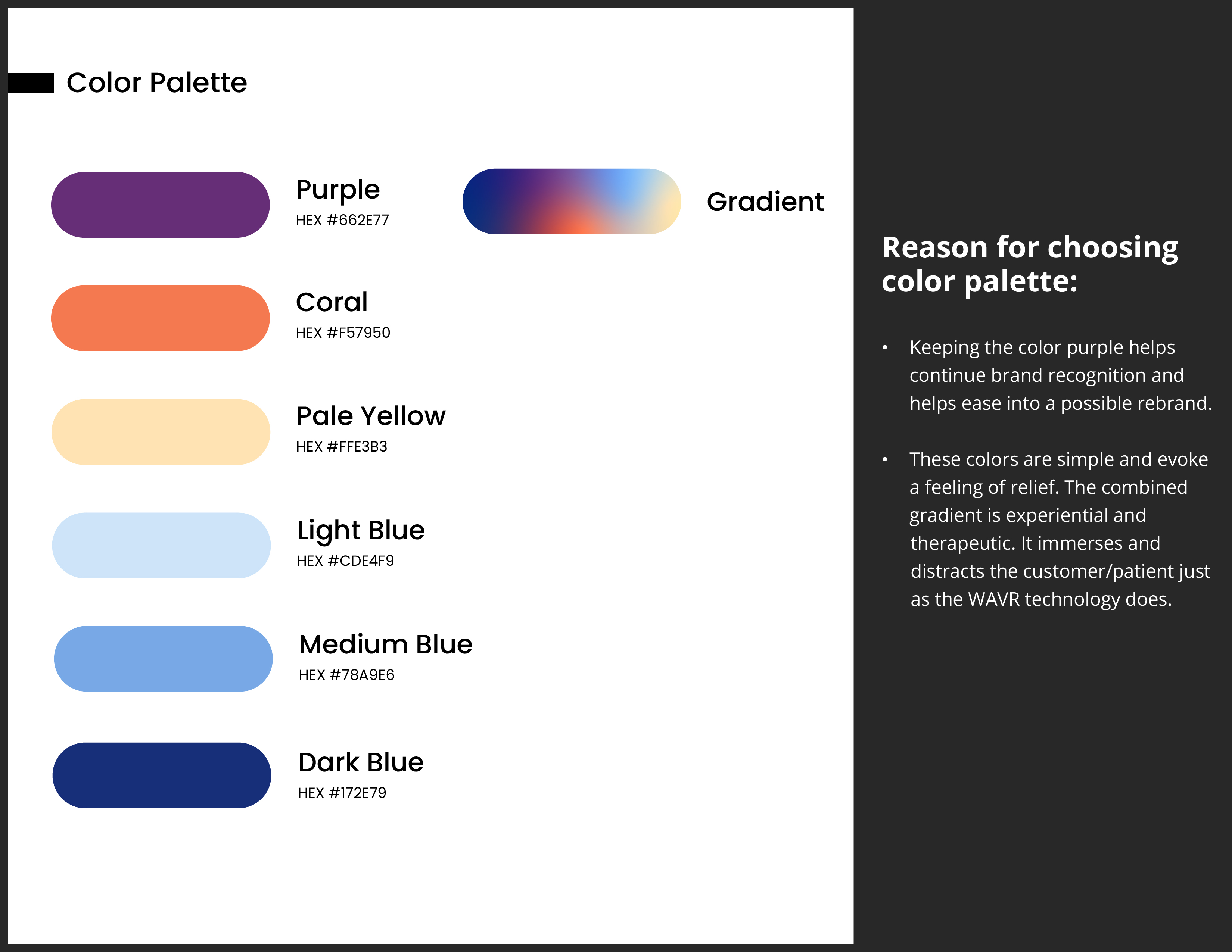Image resolution: width=1232 pixels, height=952 pixels.
Task: Select the Dark Blue color swatch
Action: 162,775
